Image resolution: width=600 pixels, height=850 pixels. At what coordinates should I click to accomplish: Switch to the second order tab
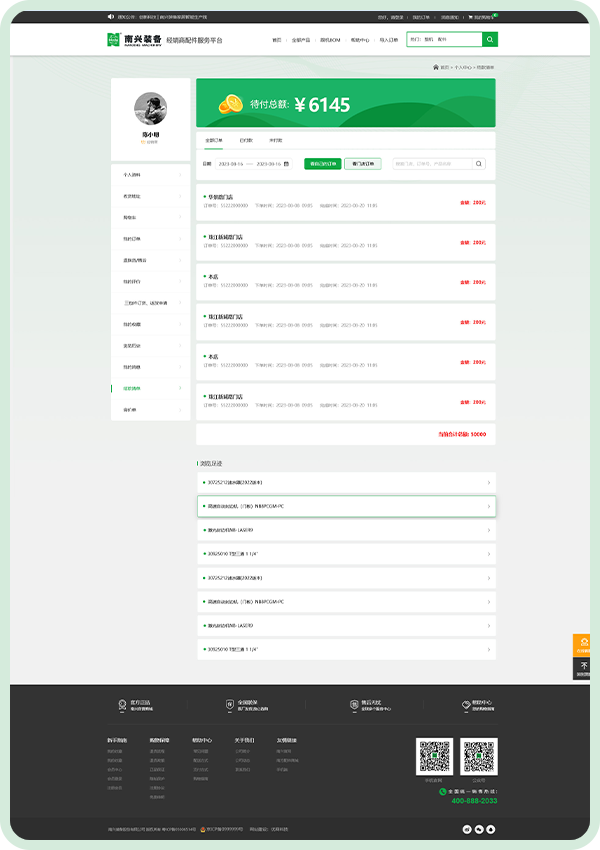246,141
